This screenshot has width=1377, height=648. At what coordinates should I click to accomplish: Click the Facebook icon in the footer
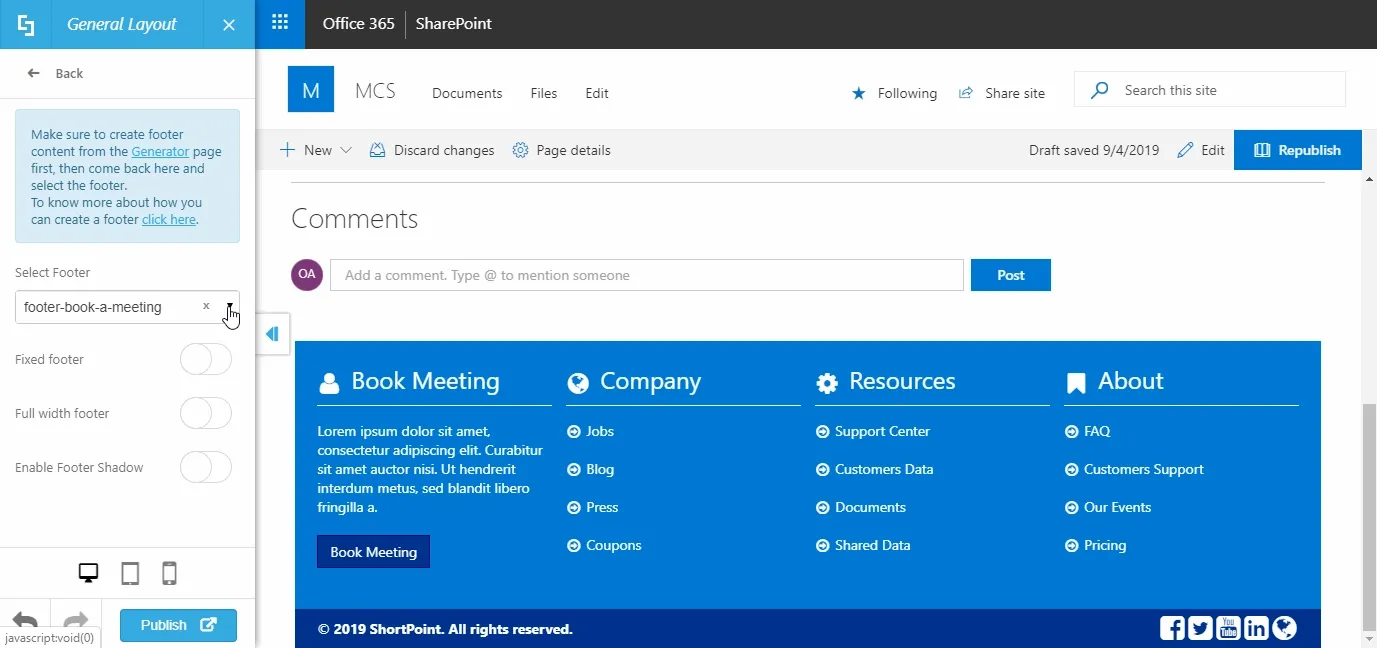point(1171,627)
